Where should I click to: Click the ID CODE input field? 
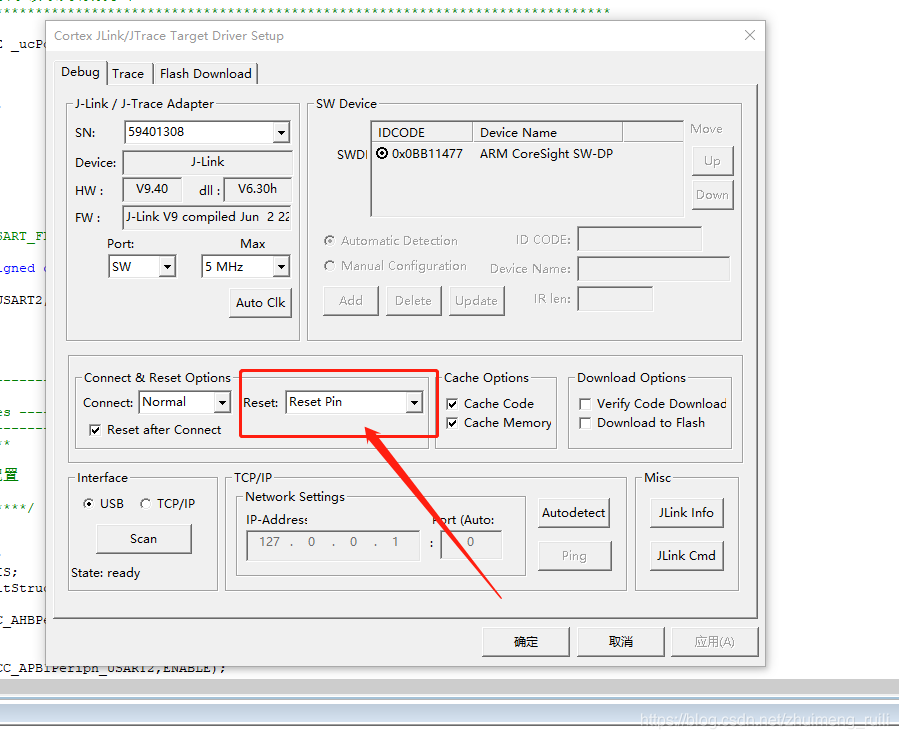point(640,239)
